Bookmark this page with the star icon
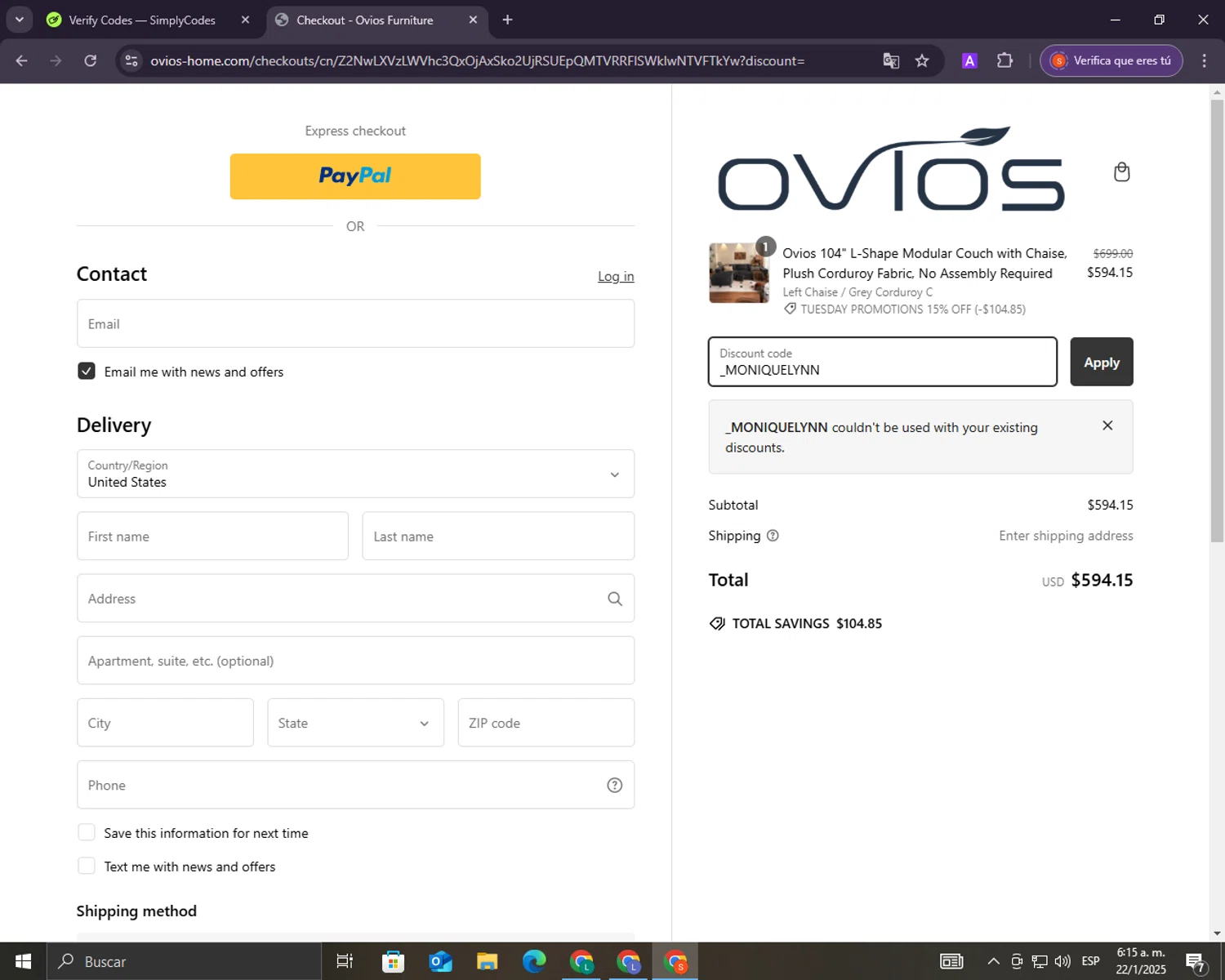 pyautogui.click(x=922, y=60)
